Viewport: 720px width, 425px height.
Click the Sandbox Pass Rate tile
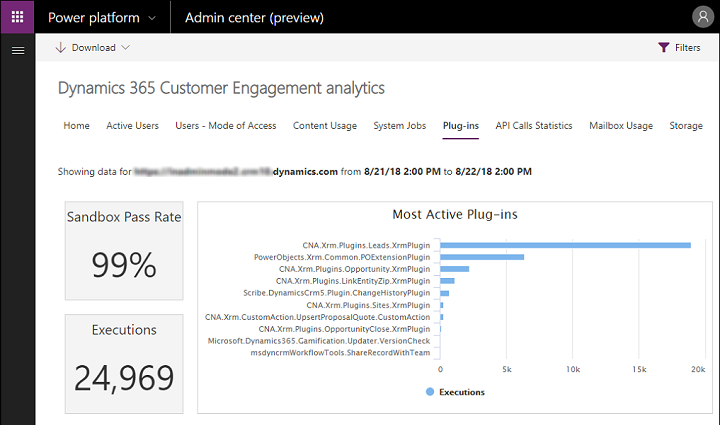(125, 250)
